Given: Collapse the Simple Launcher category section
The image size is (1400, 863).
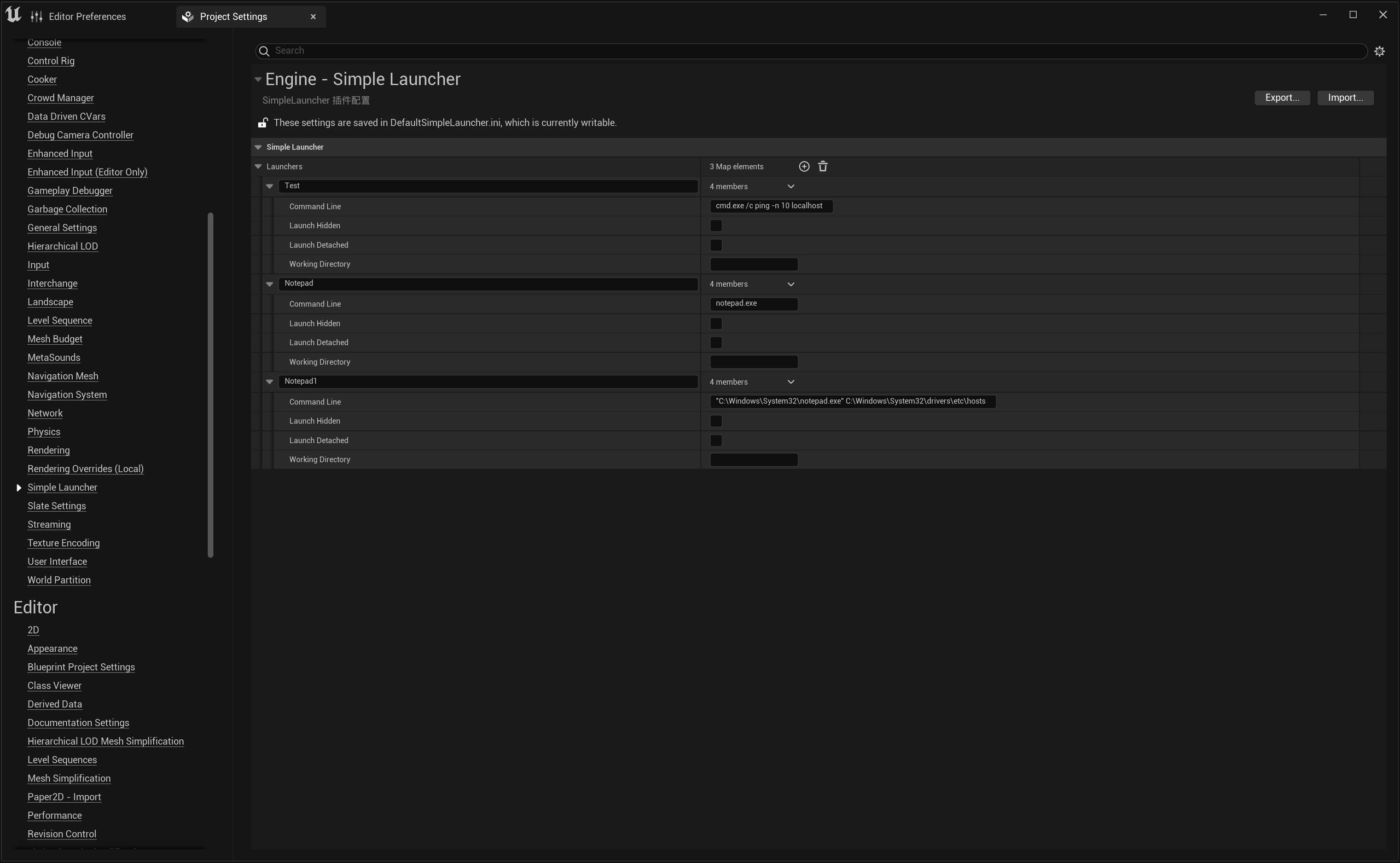Looking at the screenshot, I should (258, 147).
